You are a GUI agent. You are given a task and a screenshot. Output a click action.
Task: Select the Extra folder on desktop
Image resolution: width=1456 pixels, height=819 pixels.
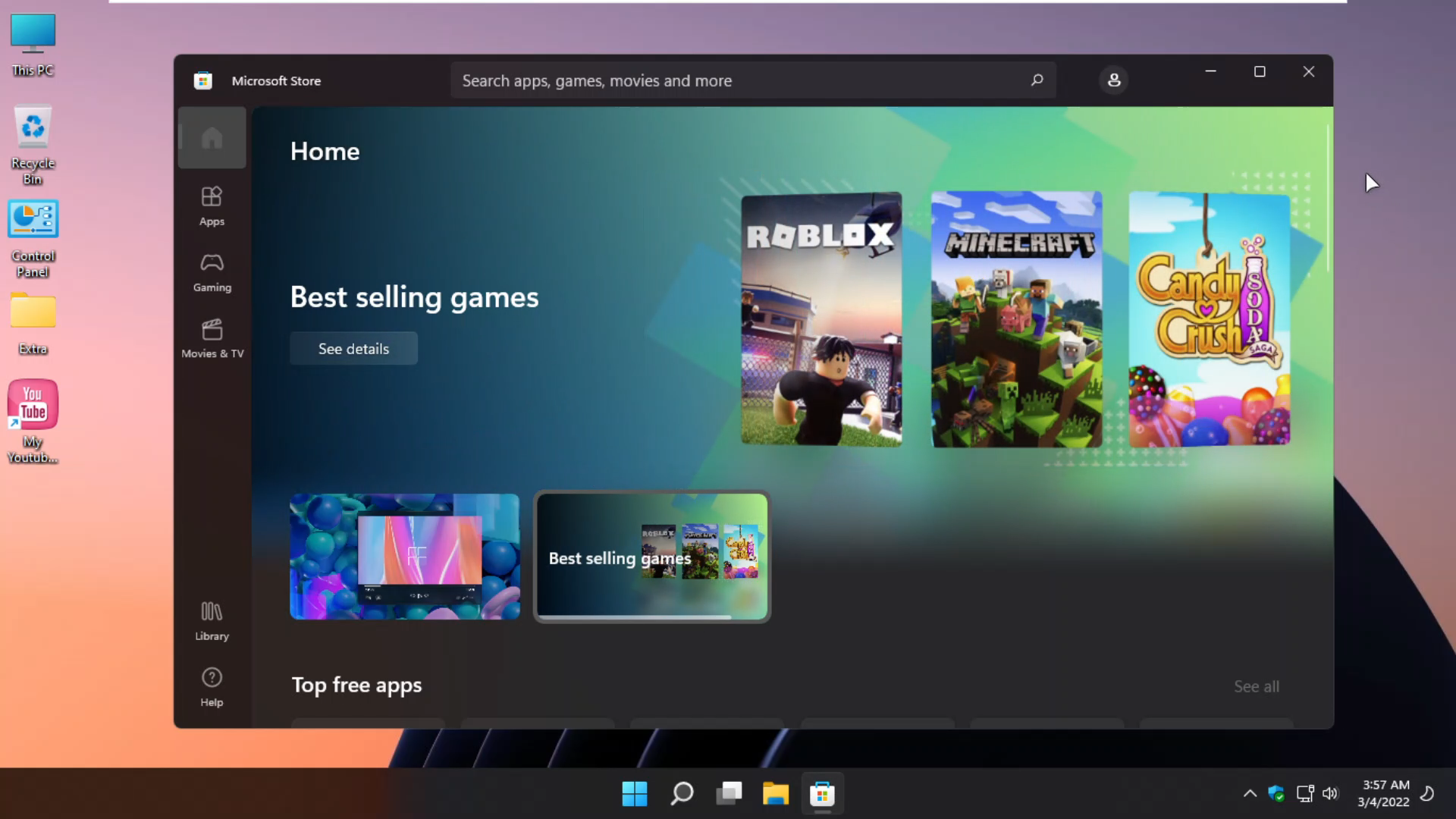click(33, 324)
